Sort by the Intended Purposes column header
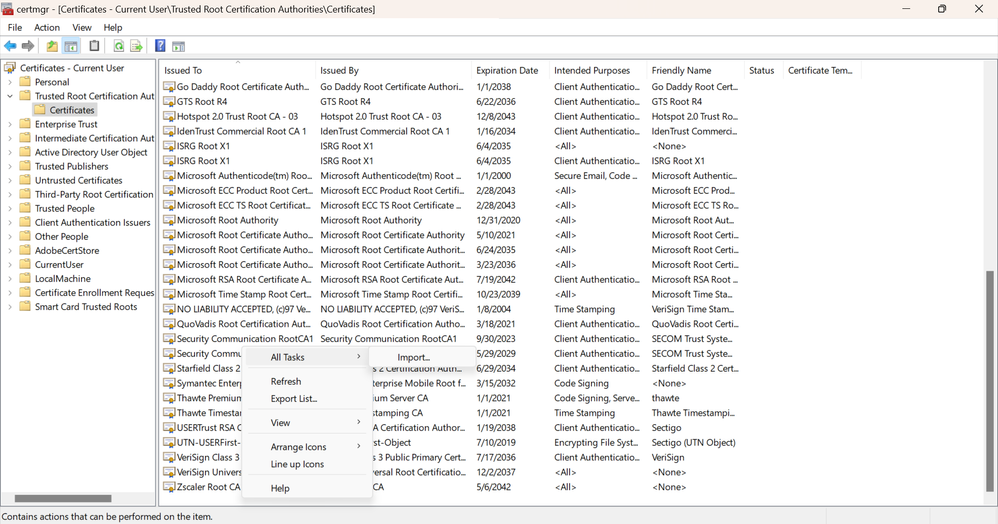Image resolution: width=998 pixels, height=524 pixels. pyautogui.click(x=598, y=71)
